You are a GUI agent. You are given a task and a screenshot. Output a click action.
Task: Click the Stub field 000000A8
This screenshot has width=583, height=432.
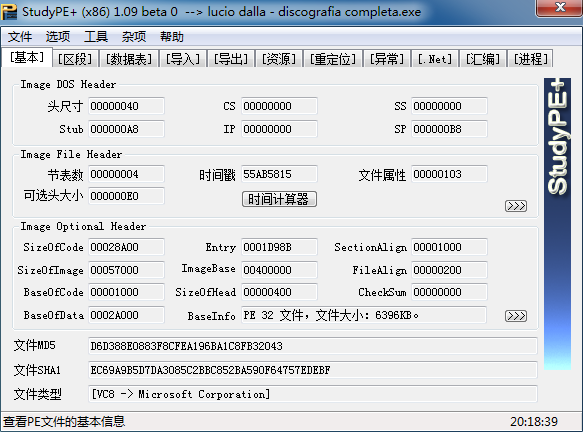(126, 129)
